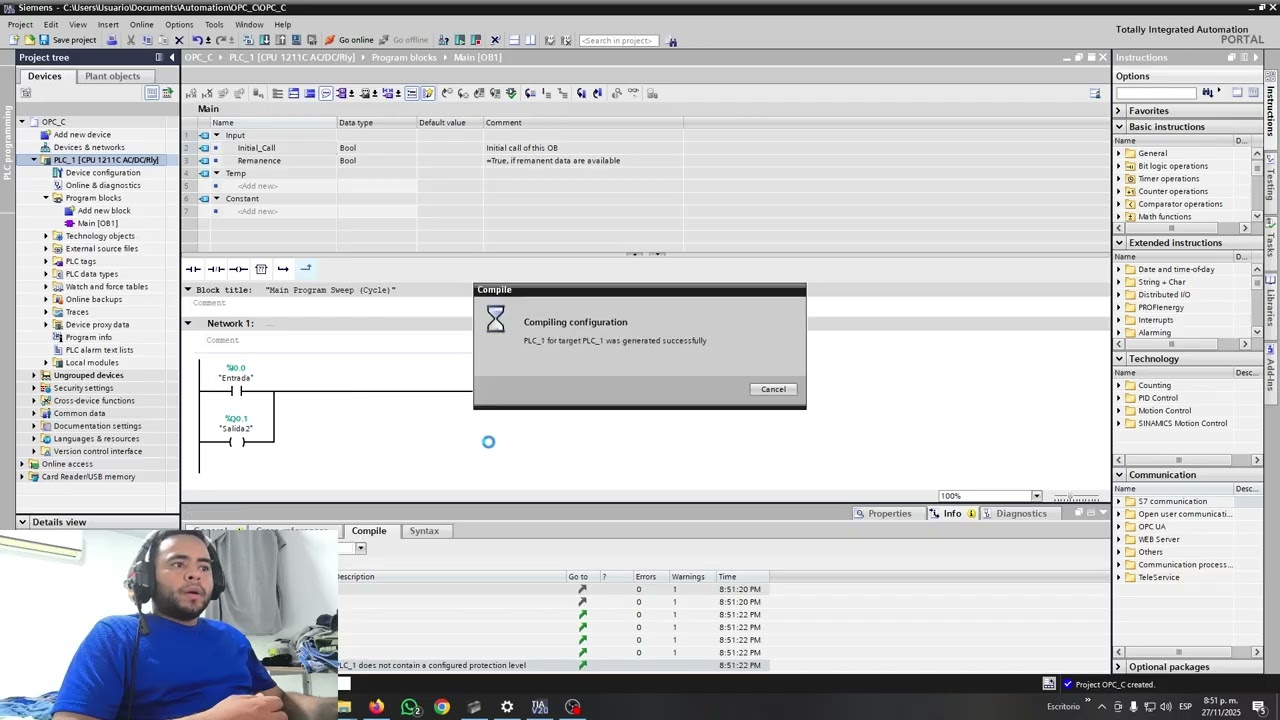
Task: Click the project tree collapse arrow icon
Action: 171,57
